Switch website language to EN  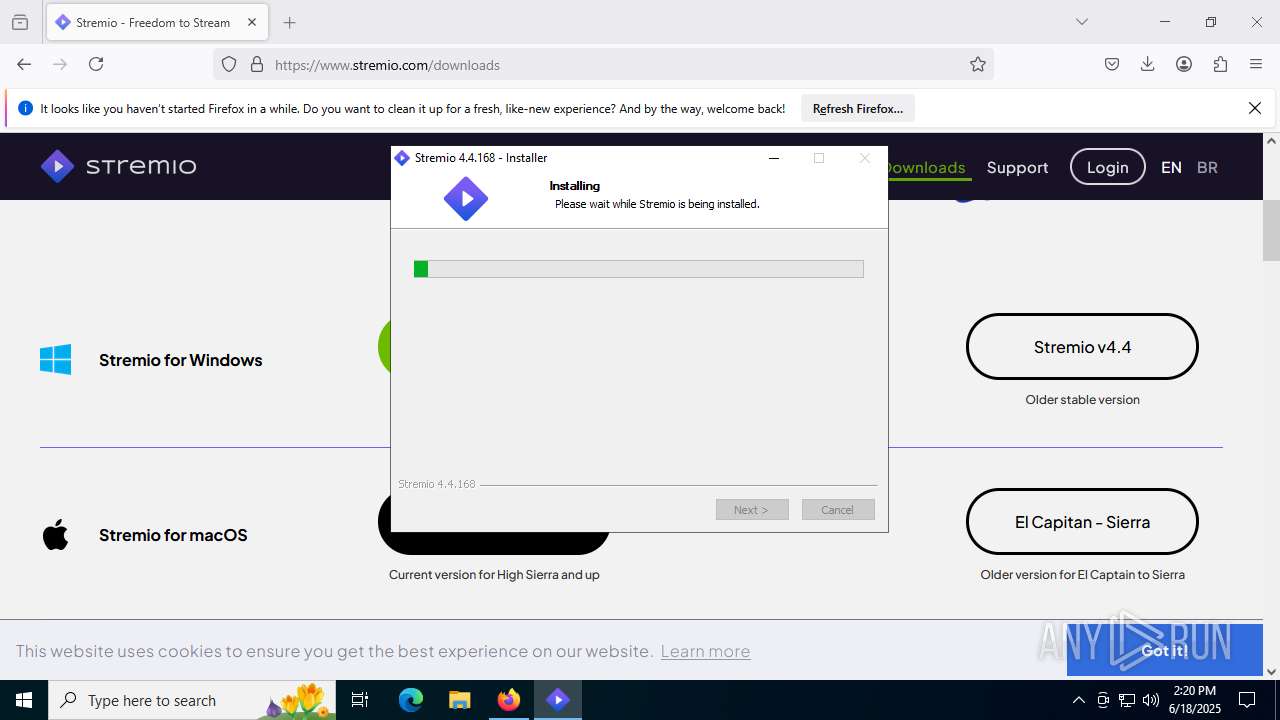pyautogui.click(x=1171, y=167)
